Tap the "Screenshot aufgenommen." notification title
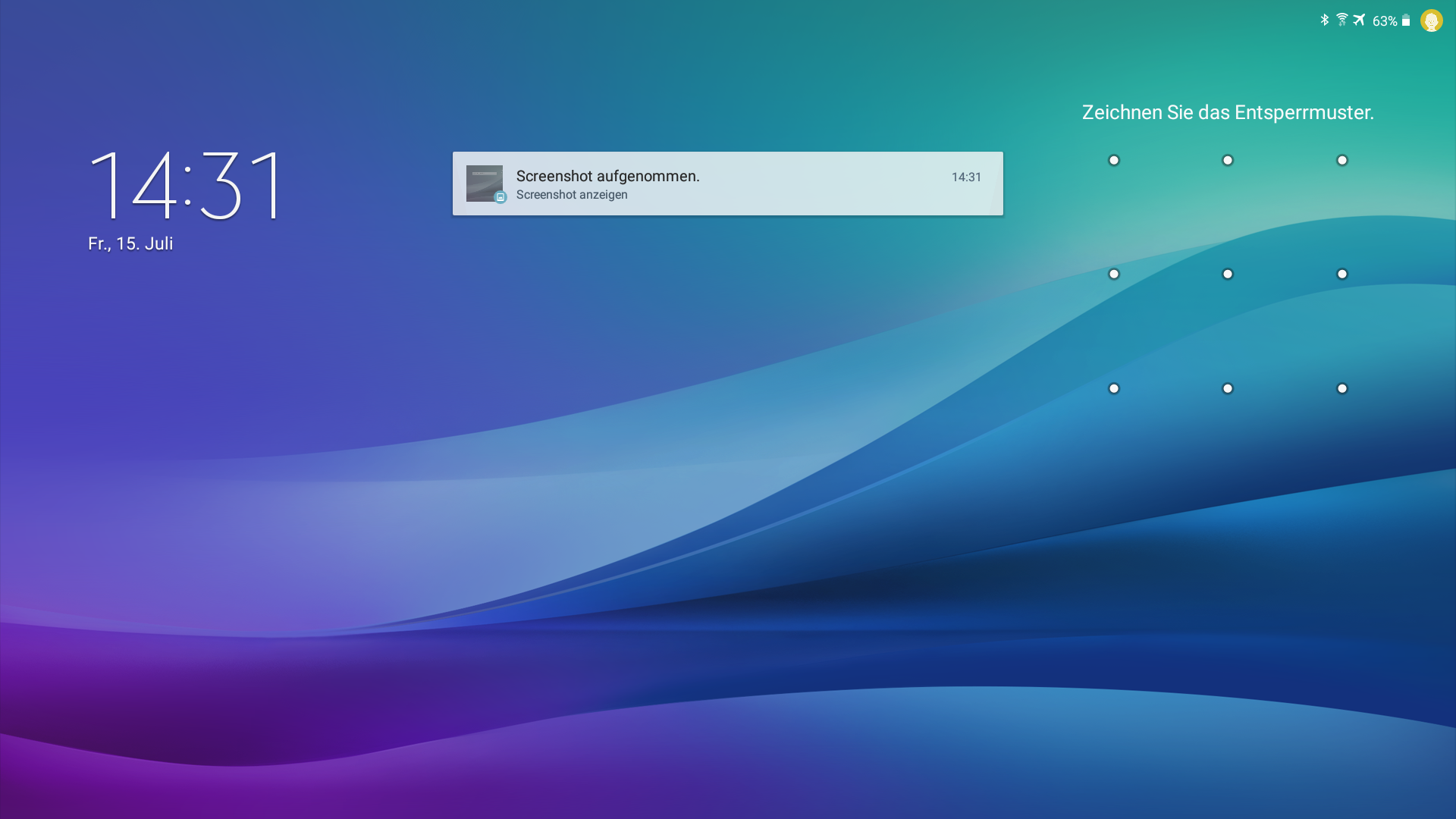This screenshot has width=1456, height=819. [x=607, y=176]
